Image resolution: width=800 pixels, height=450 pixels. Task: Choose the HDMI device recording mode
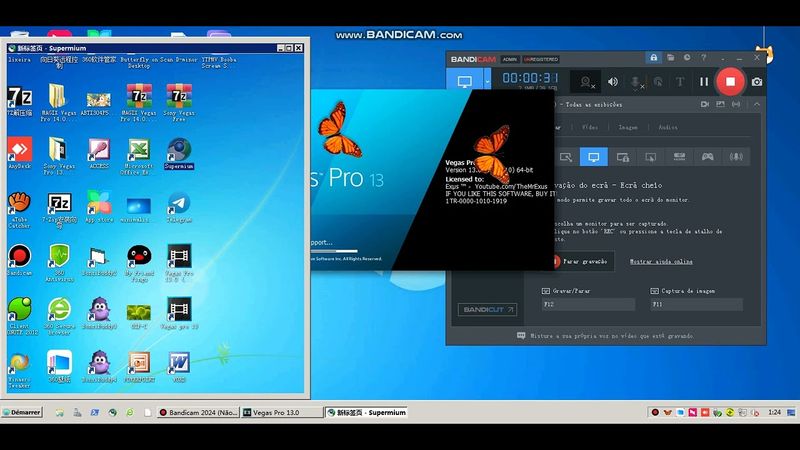tap(679, 157)
